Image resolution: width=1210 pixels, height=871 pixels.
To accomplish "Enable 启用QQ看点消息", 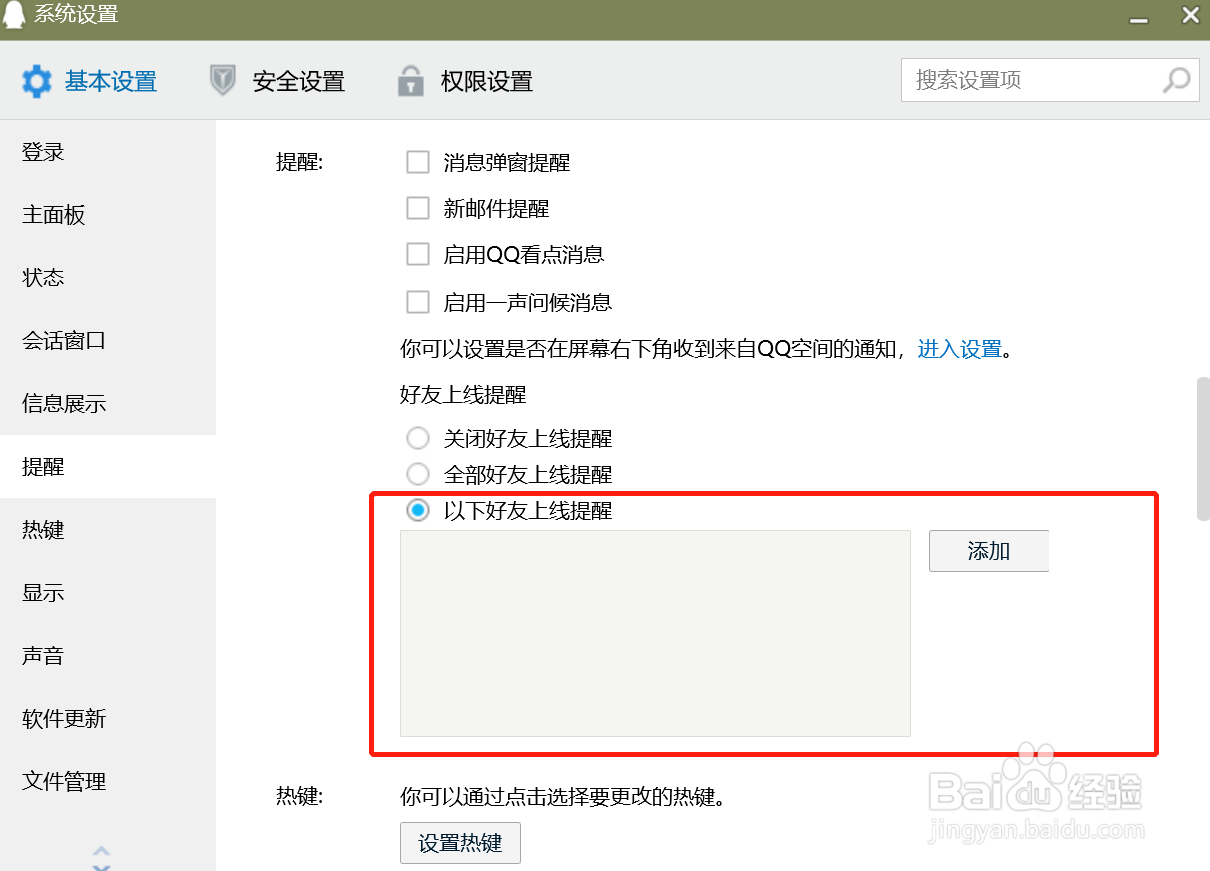I will (x=417, y=254).
